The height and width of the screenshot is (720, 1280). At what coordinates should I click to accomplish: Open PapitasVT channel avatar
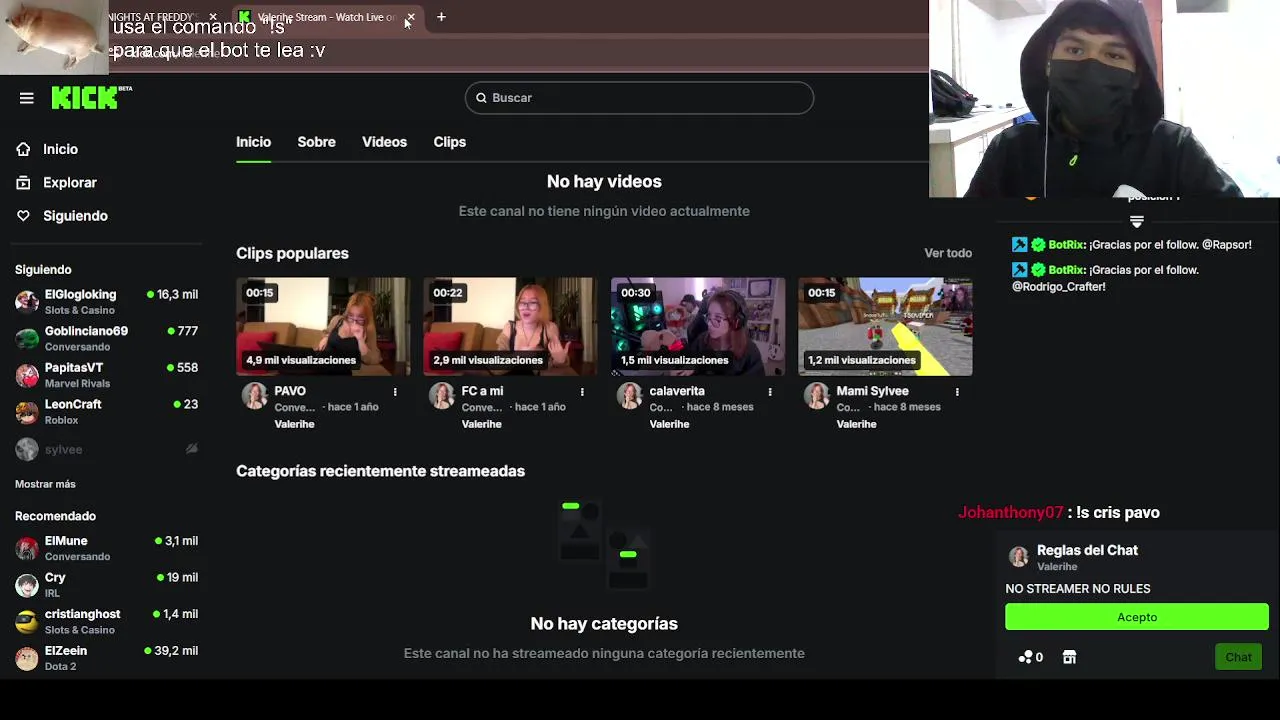[x=27, y=375]
